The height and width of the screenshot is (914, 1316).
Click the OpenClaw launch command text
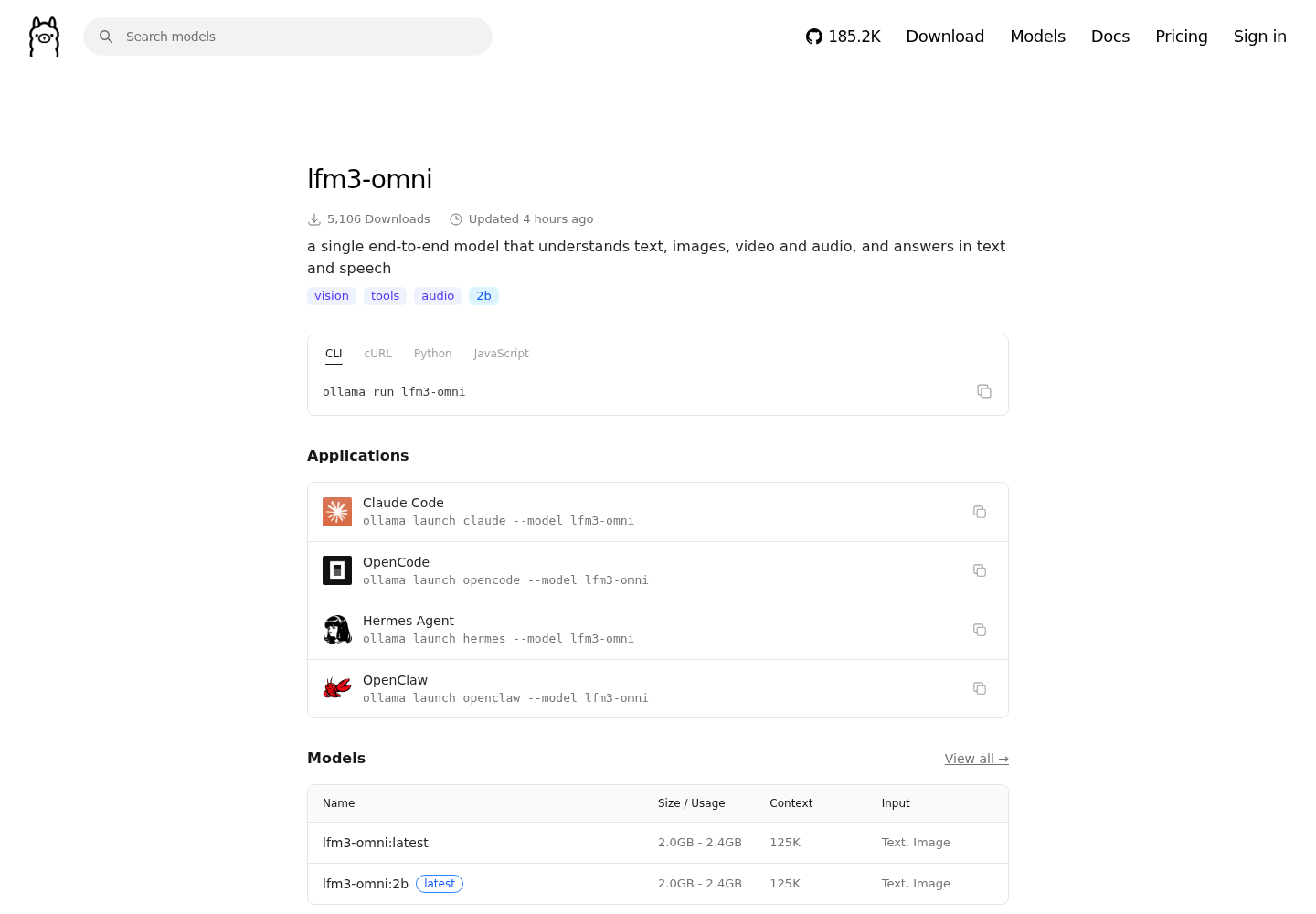(x=505, y=698)
